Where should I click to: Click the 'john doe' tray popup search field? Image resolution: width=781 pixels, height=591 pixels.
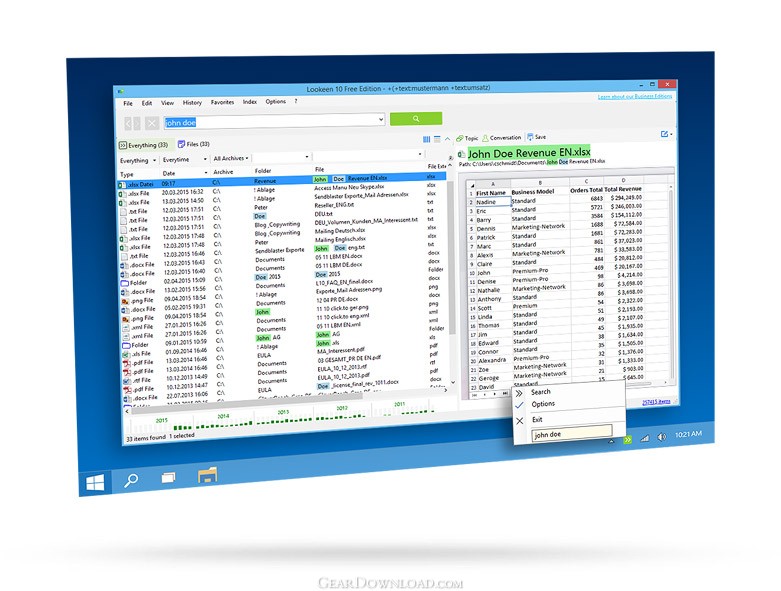pos(571,433)
